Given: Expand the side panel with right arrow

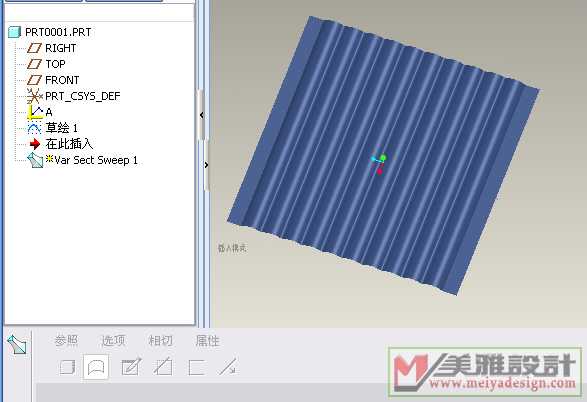Looking at the screenshot, I should tap(206, 165).
